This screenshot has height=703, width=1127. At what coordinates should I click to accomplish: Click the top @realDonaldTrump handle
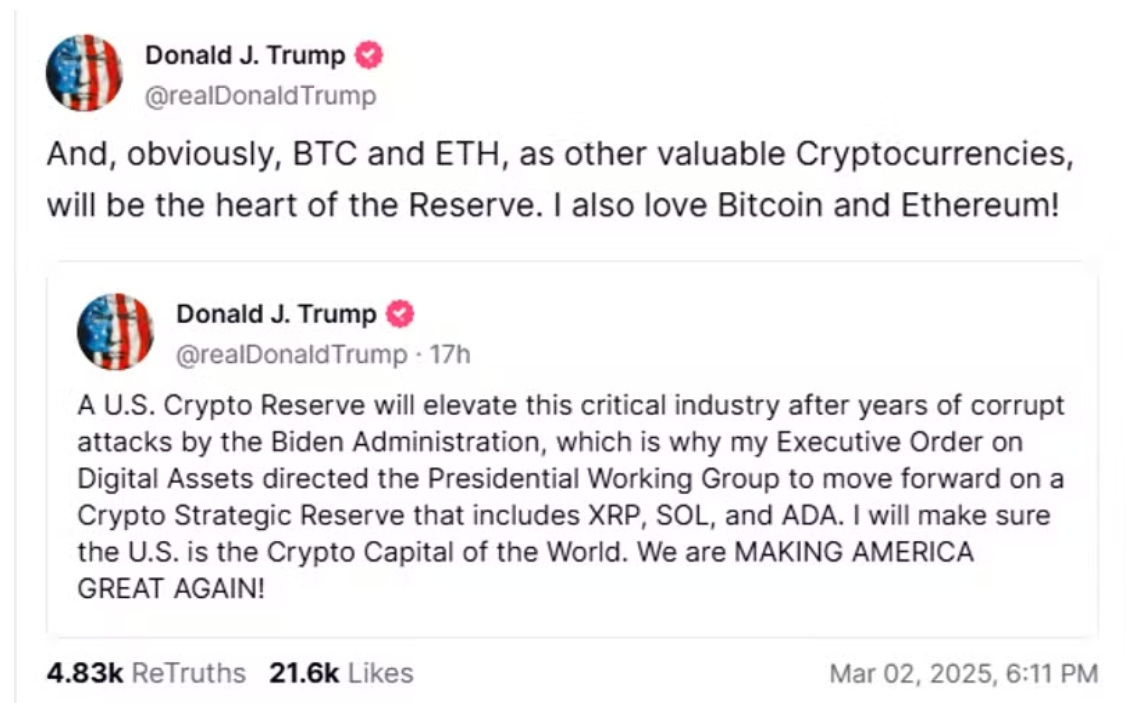tap(261, 96)
